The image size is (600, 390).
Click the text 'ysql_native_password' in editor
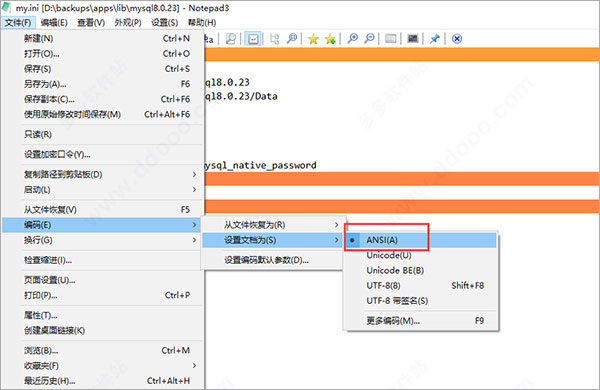point(261,166)
